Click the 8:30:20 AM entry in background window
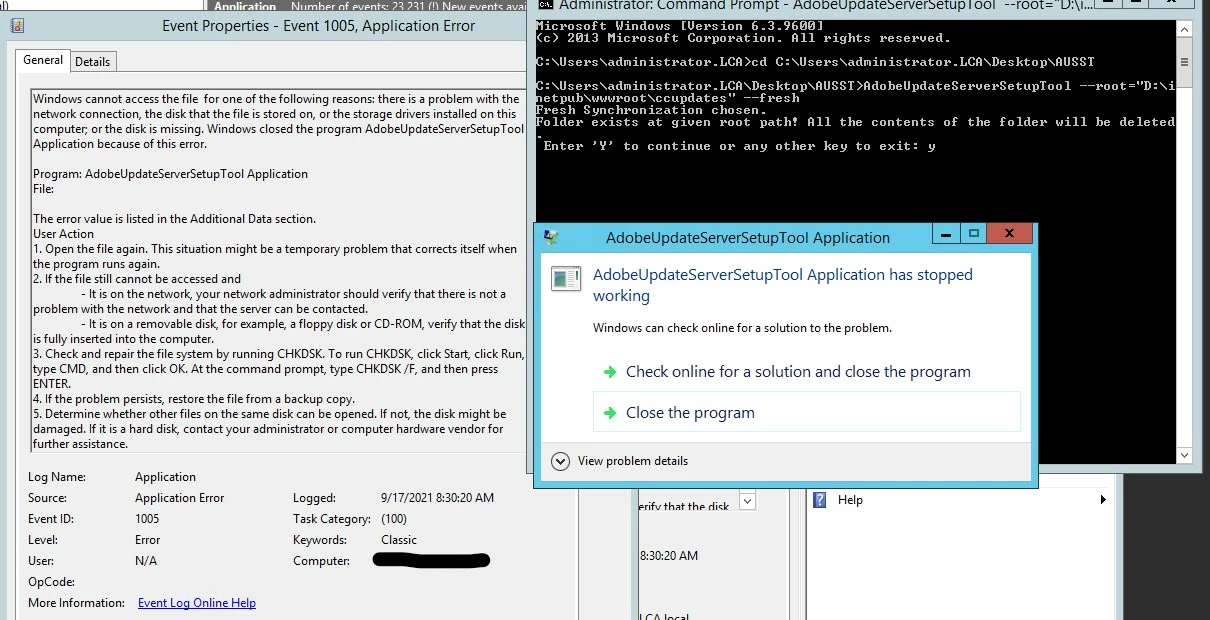This screenshot has height=620, width=1210. point(669,555)
